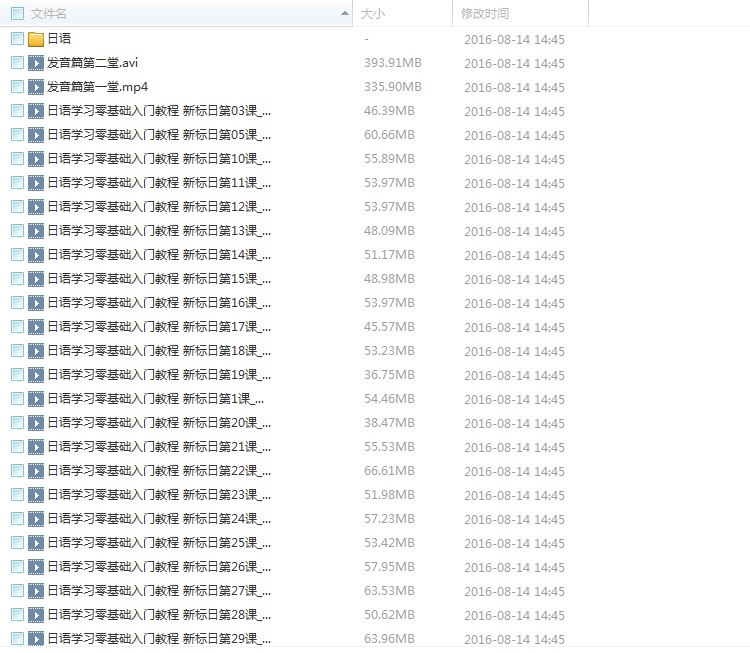
Task: Check the box for 新标日第25课 row
Action: click(x=17, y=542)
